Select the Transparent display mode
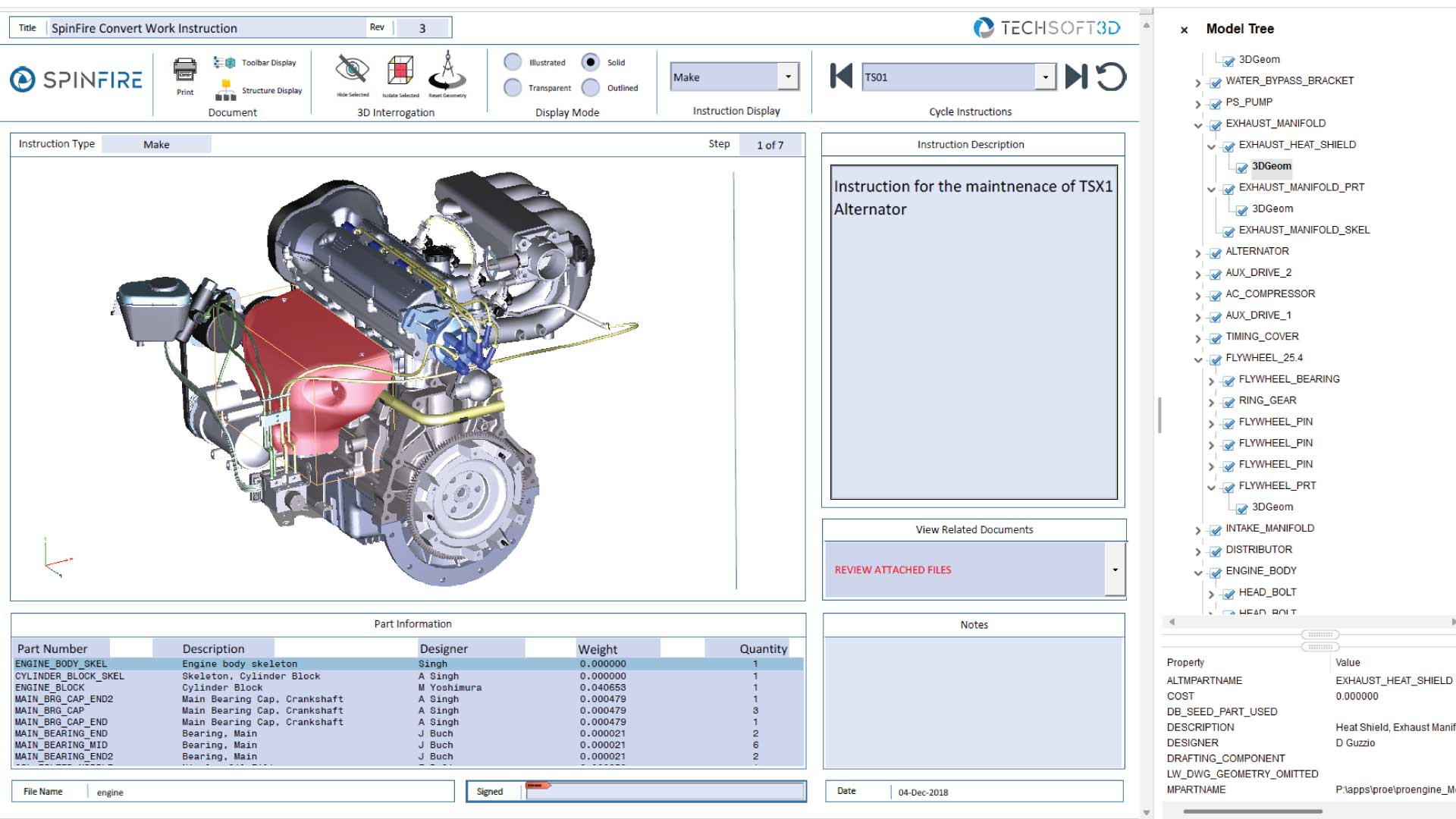This screenshot has height=819, width=1456. (513, 88)
